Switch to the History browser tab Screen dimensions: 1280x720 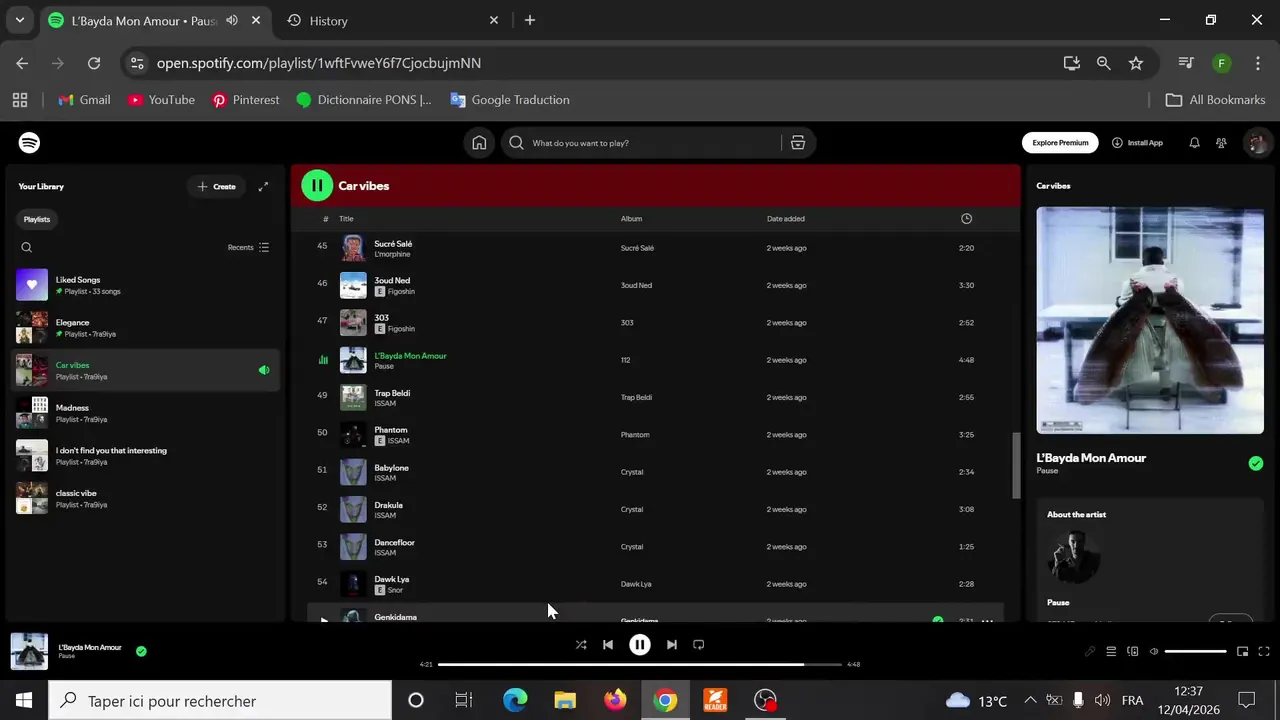pyautogui.click(x=393, y=20)
